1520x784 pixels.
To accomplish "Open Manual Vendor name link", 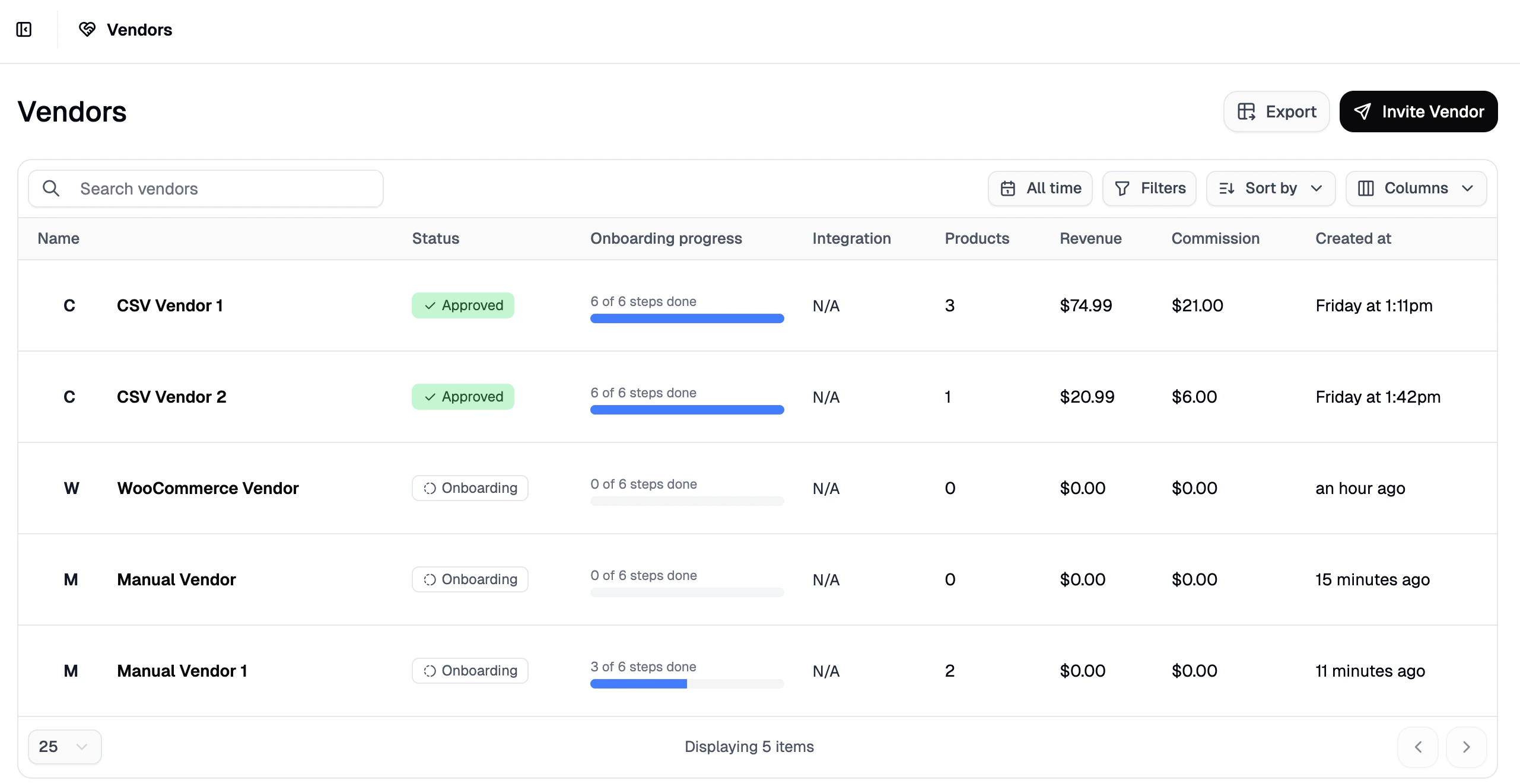I will [x=176, y=579].
